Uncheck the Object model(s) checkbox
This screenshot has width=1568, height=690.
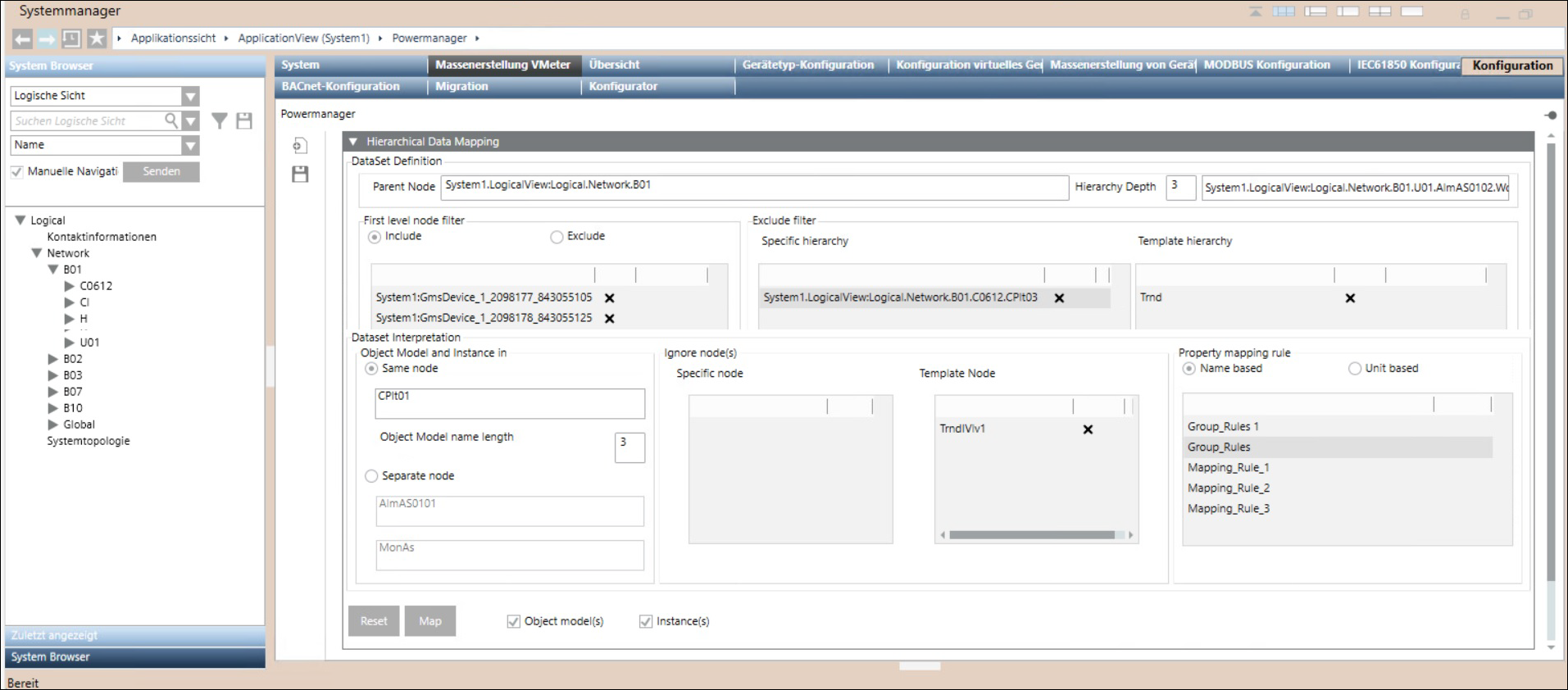[x=514, y=622]
